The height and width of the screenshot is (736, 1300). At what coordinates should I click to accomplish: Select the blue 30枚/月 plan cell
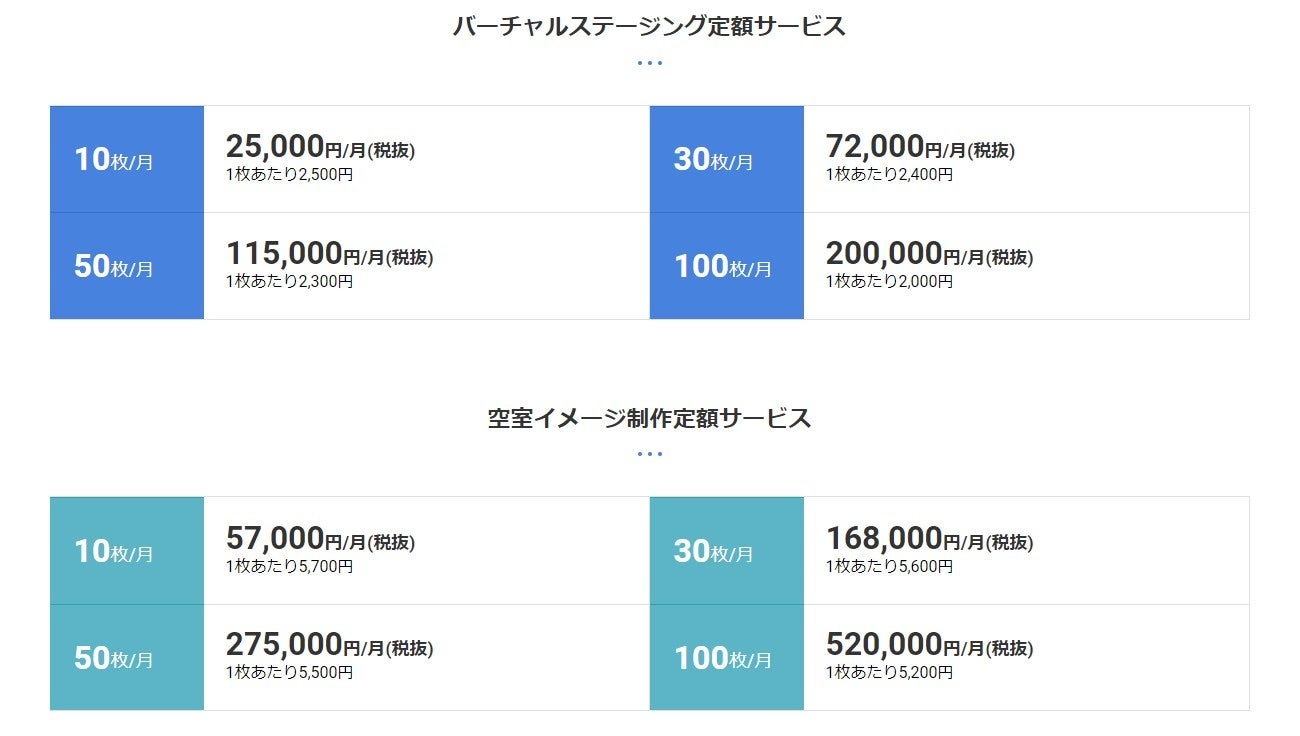pos(727,159)
